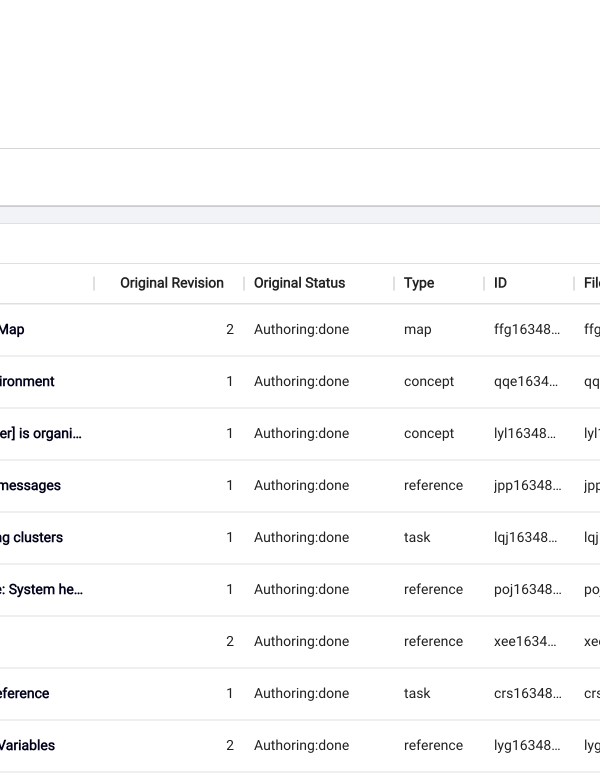The width and height of the screenshot is (600, 774).
Task: Click ID cell 'ffg16348…'
Action: click(527, 329)
